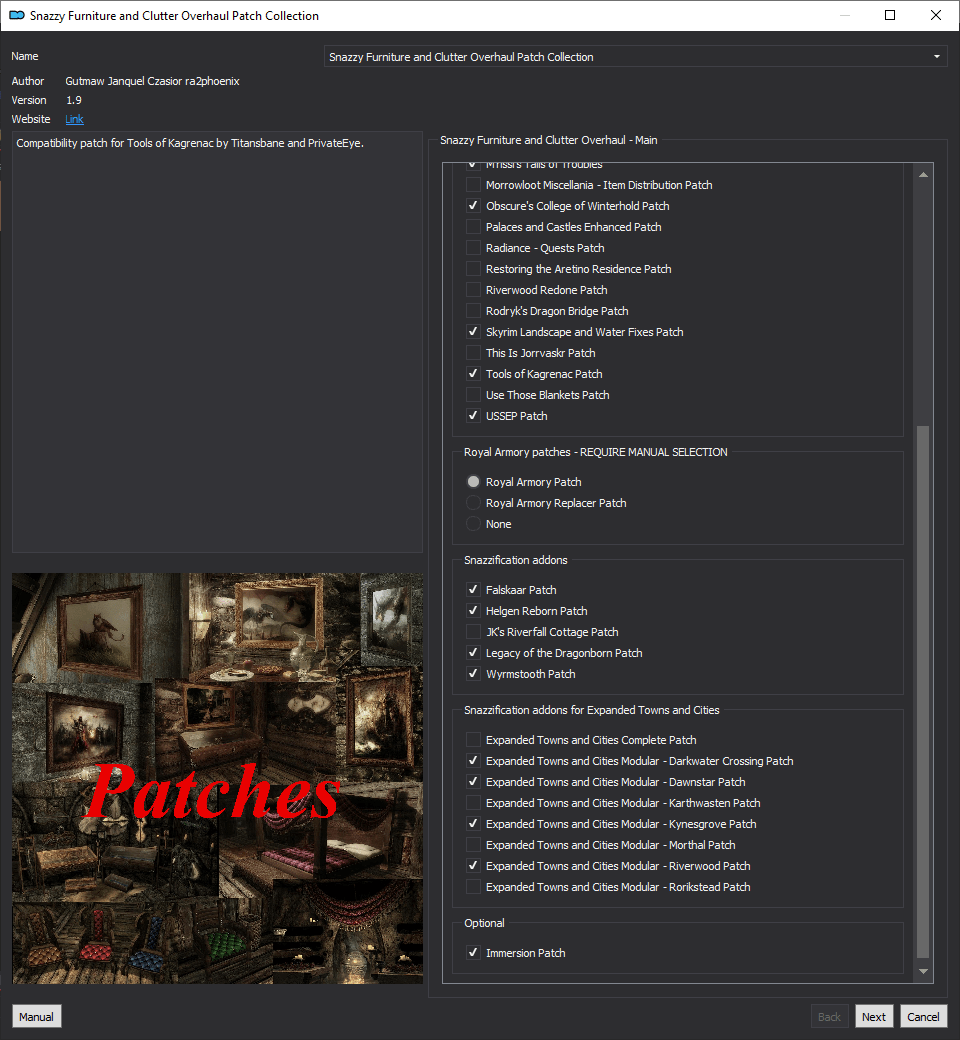Uncheck ETaC Modular Darkwater Crossing Patch
960x1040 pixels.
[473, 761]
